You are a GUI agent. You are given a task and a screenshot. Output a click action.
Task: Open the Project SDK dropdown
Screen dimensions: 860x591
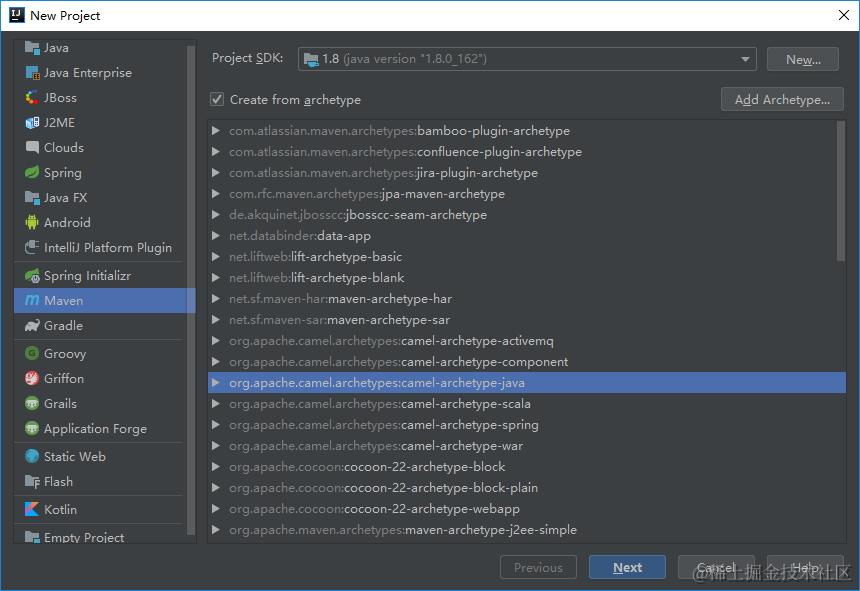527,59
